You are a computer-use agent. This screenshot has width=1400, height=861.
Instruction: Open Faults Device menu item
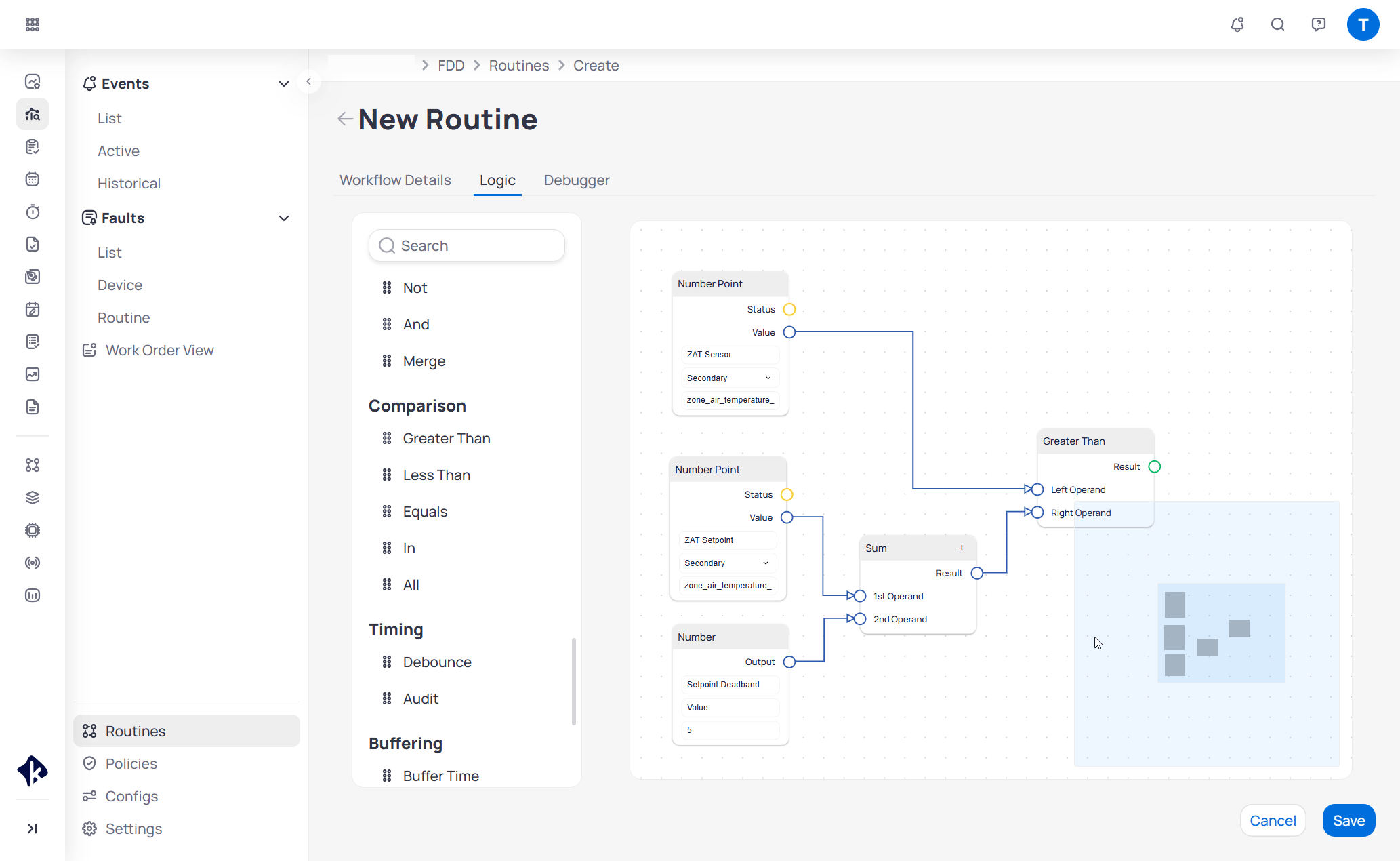(x=120, y=285)
